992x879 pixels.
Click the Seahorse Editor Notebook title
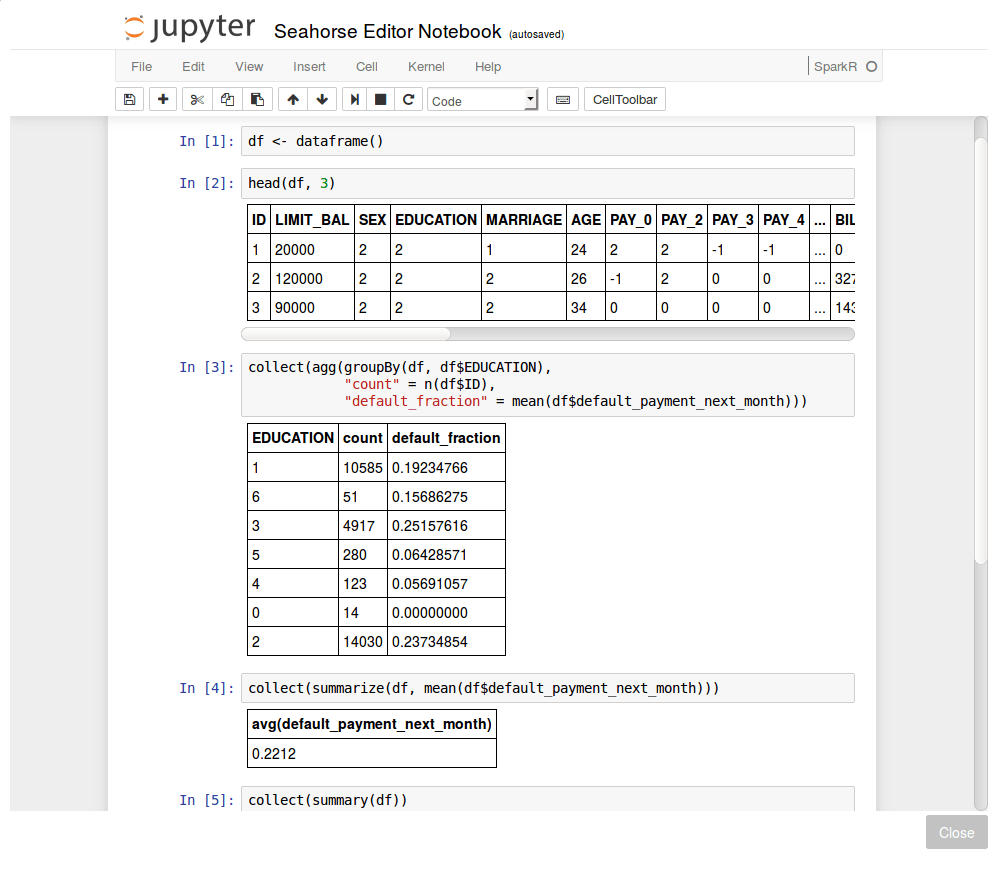(387, 32)
